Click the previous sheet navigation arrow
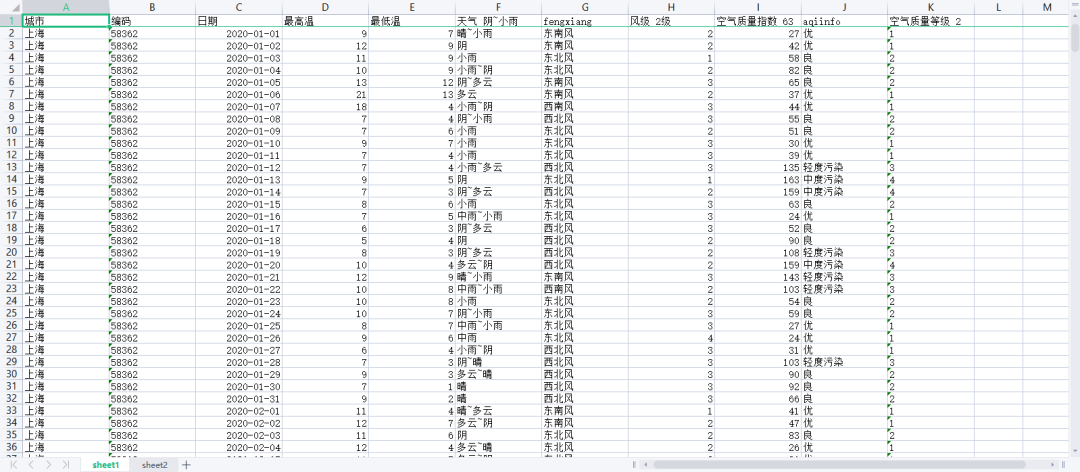The width and height of the screenshot is (1080, 472). point(32,465)
